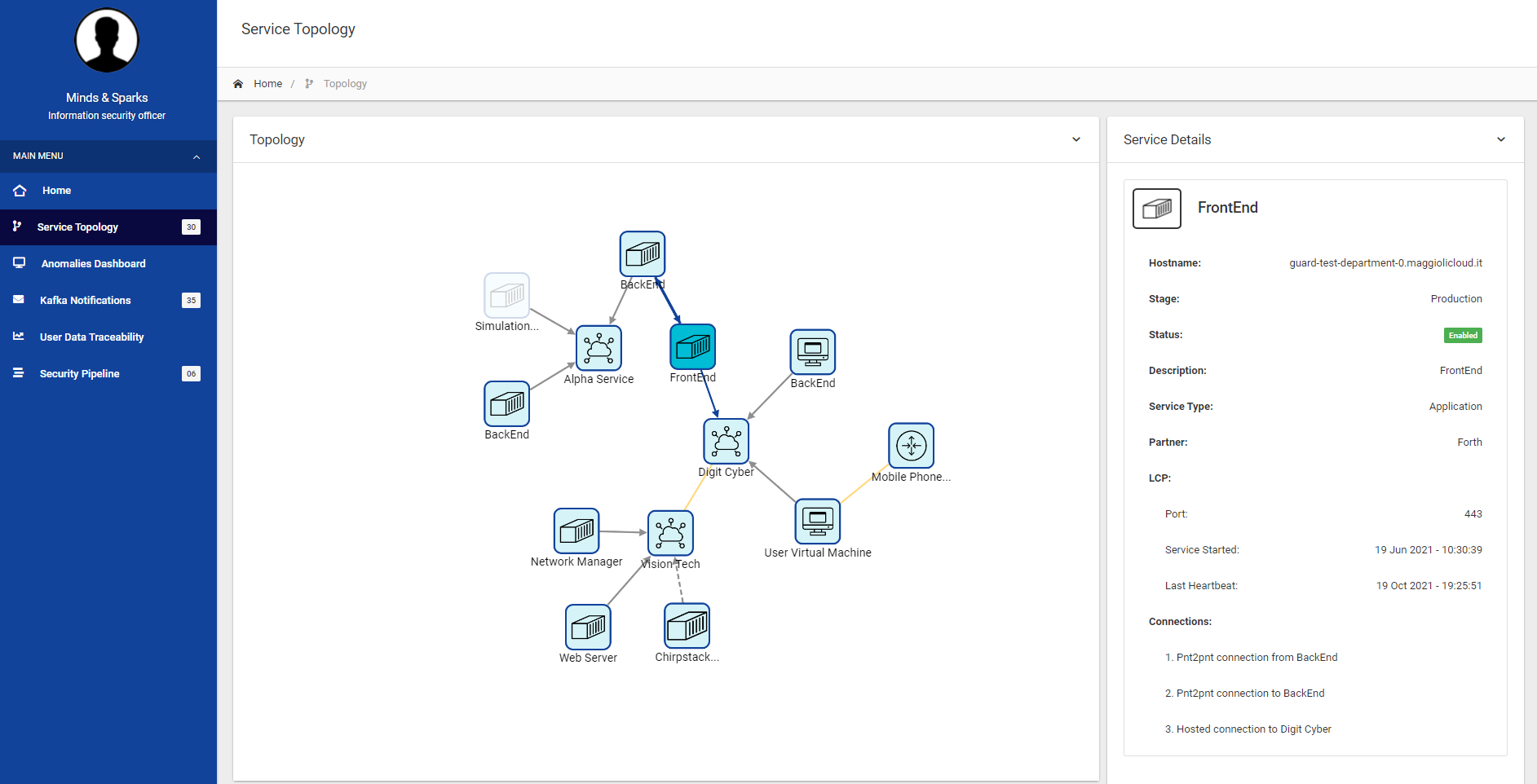Click the Service Started timestamp value
Viewport: 1537px width, 784px height.
1429,550
